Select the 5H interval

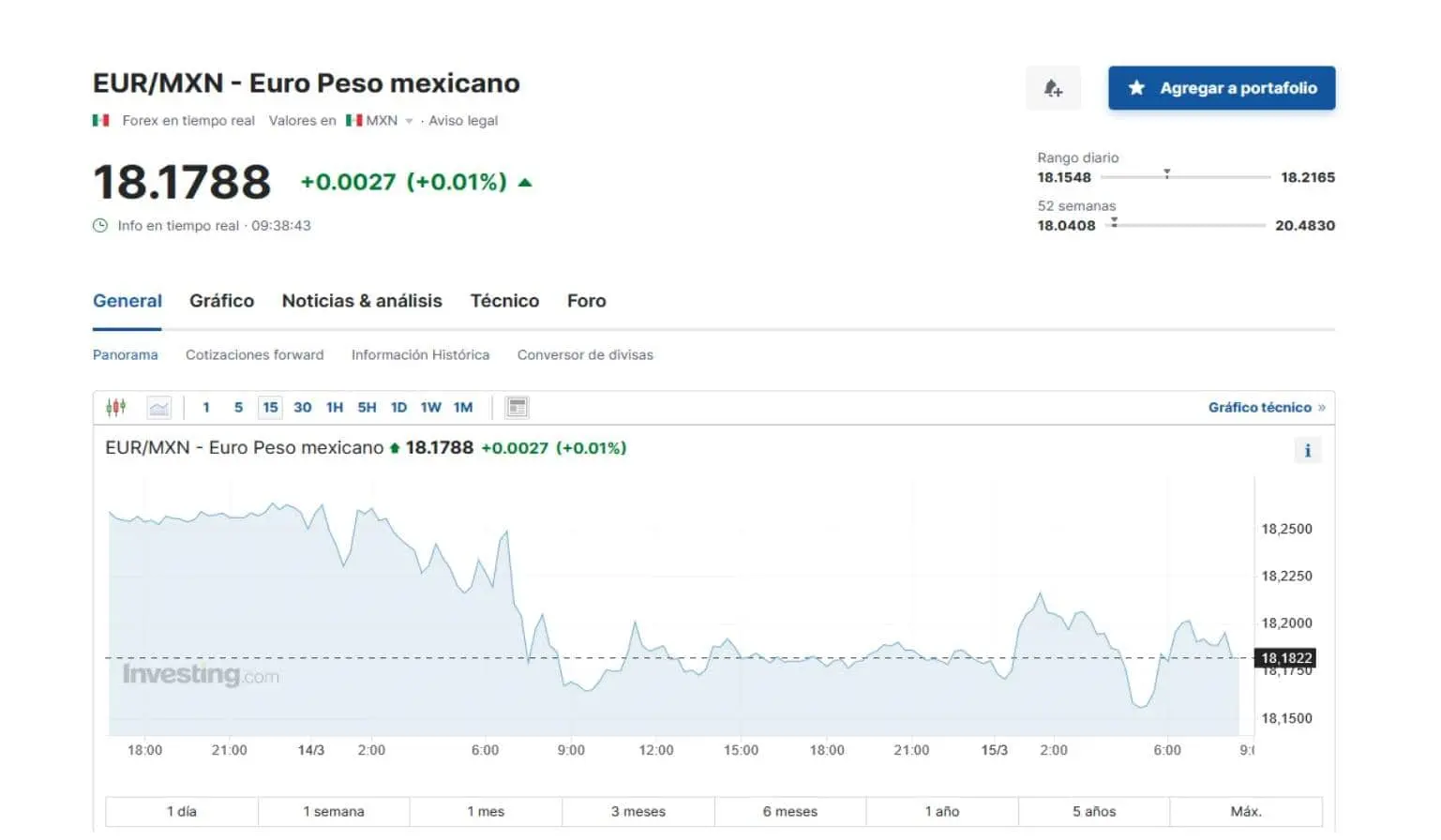[x=367, y=407]
